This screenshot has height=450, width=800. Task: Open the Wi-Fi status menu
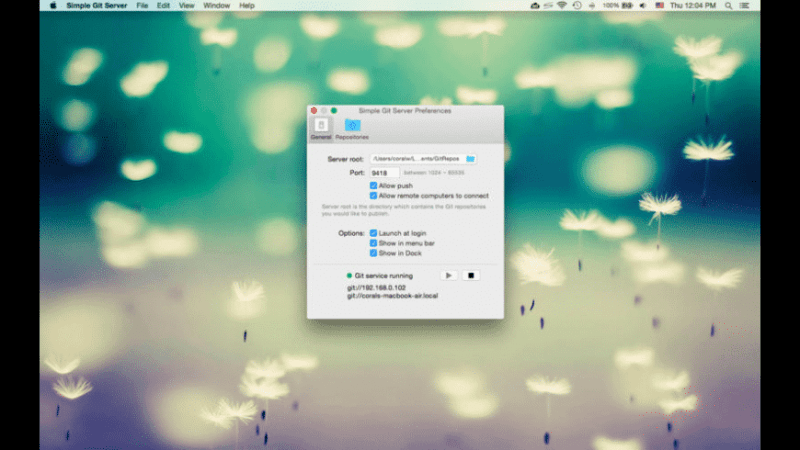point(562,6)
